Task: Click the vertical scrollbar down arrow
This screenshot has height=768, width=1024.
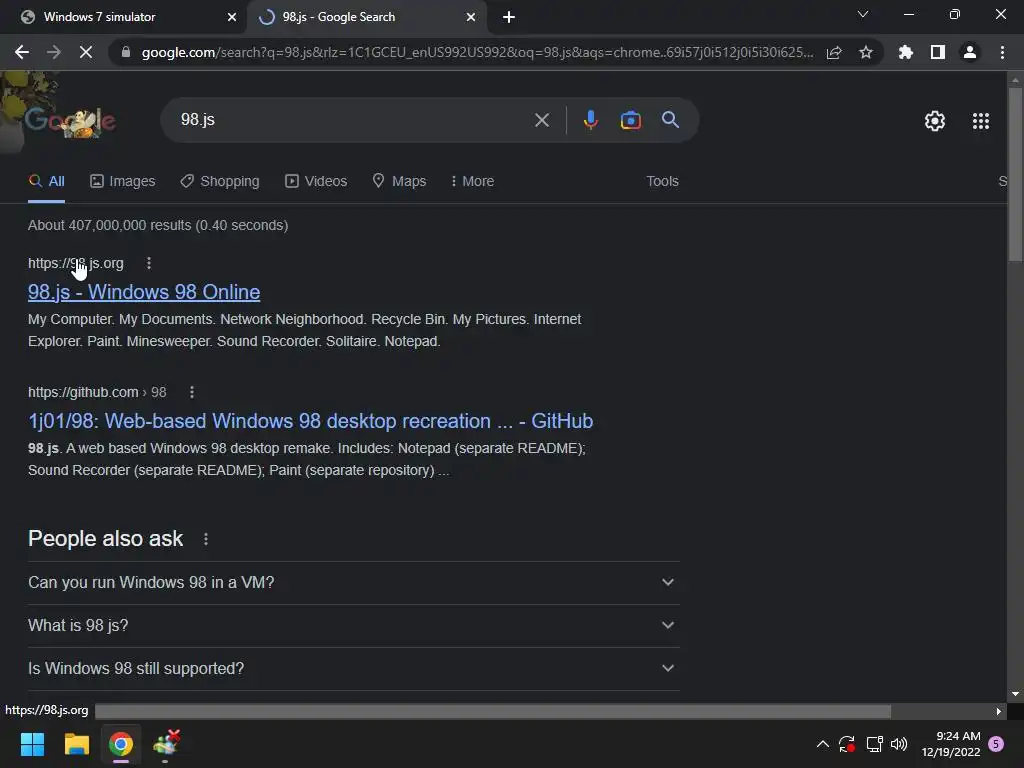Action: 1015,694
